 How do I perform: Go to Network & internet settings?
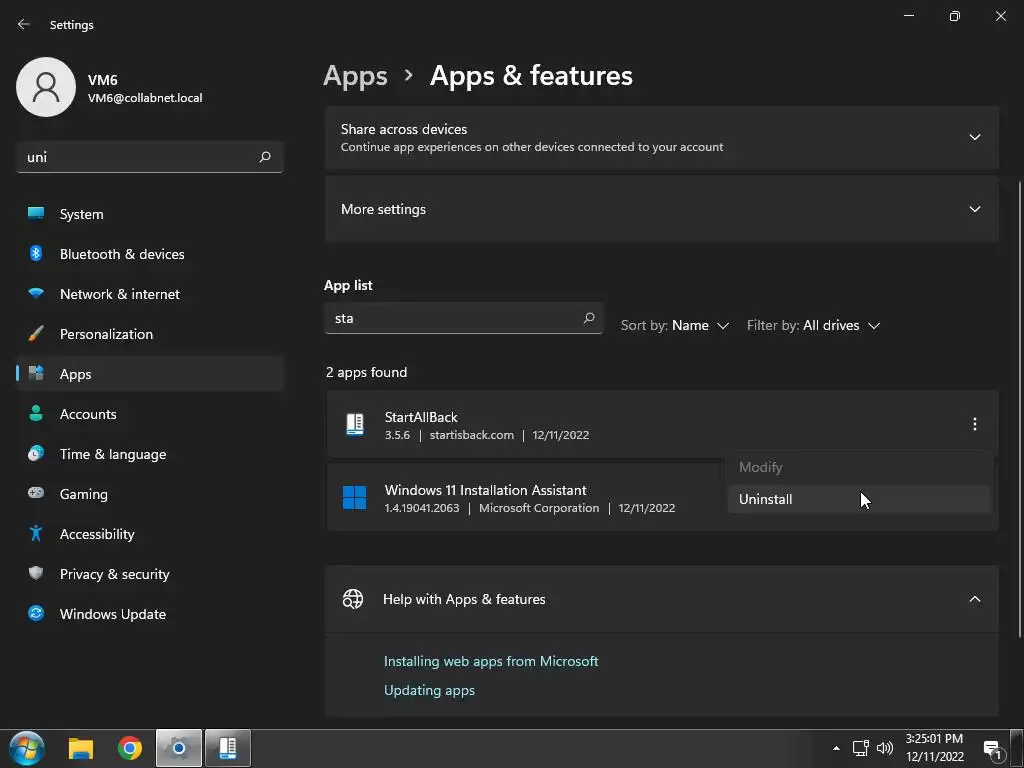pyautogui.click(x=120, y=294)
